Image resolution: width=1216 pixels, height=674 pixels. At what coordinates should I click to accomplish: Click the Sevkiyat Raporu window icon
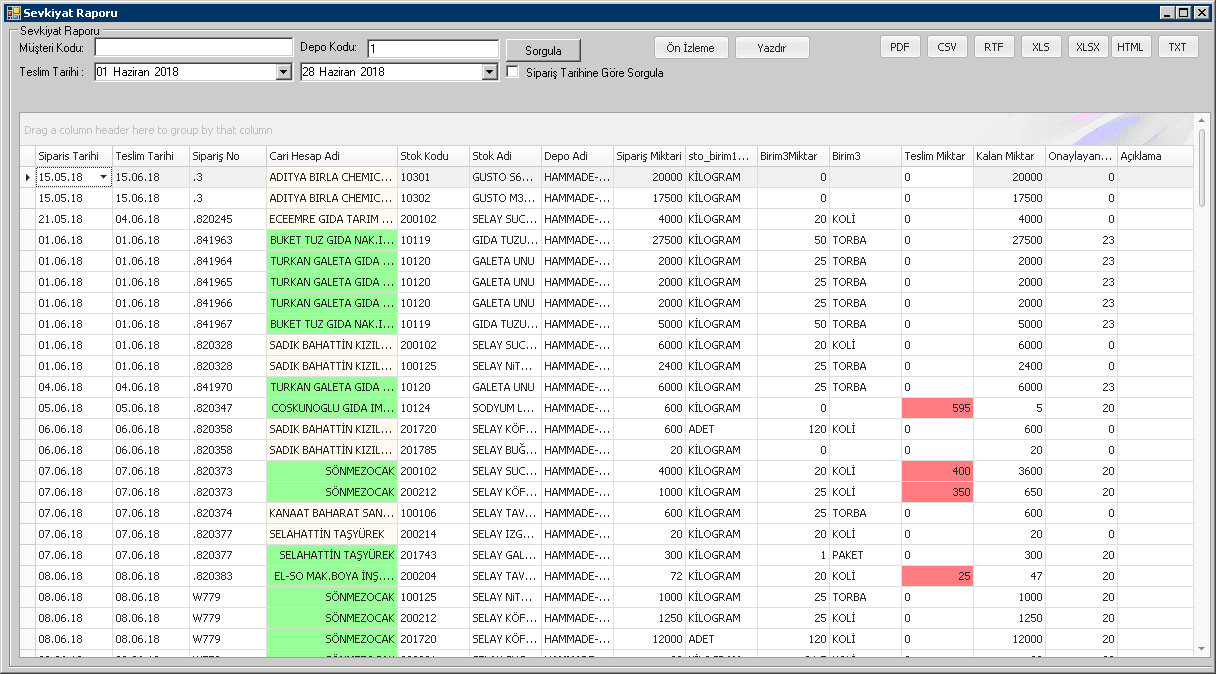tap(13, 13)
